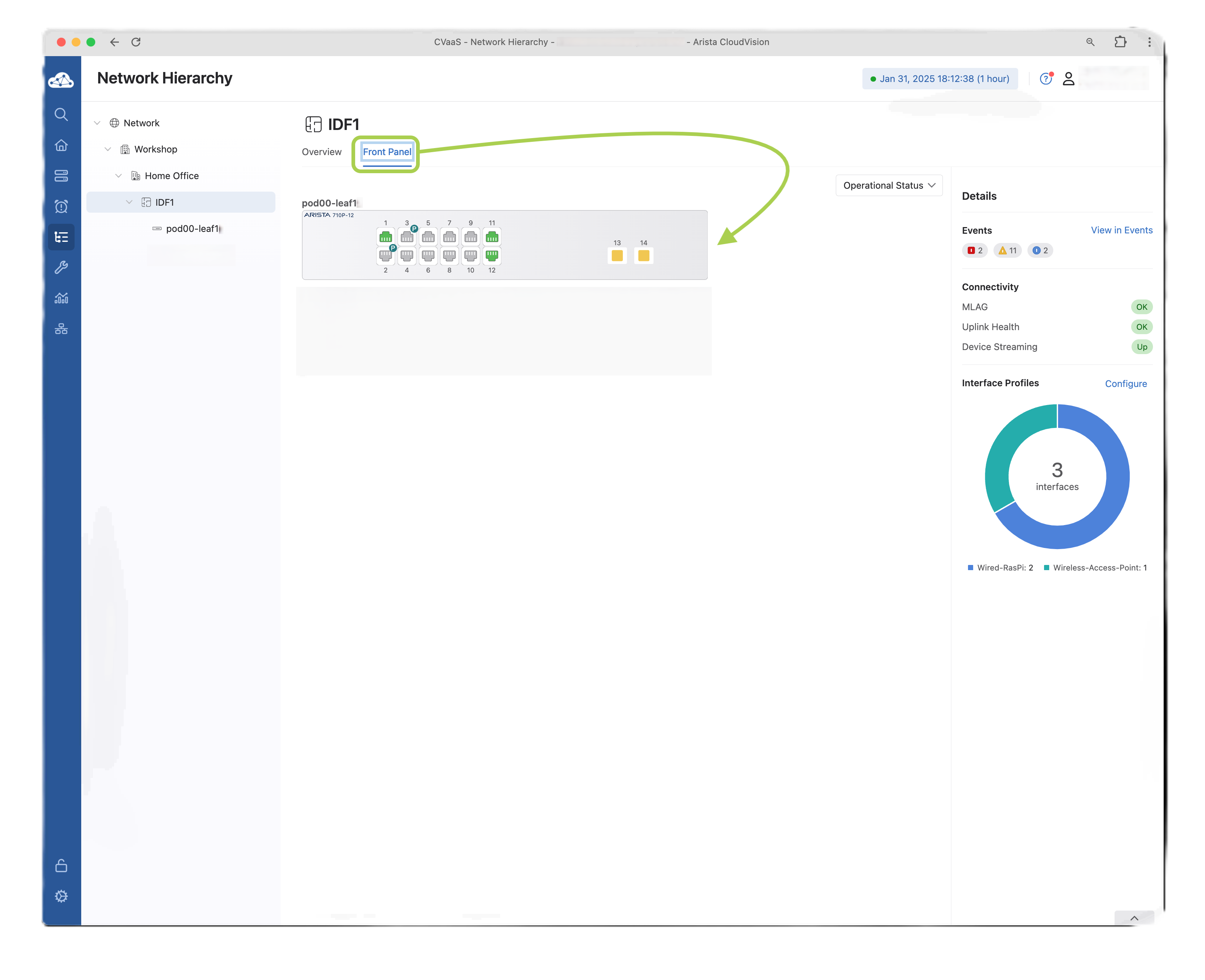Screen dimensions: 1205x980
Task: Select the Front Panel tab
Action: (387, 152)
